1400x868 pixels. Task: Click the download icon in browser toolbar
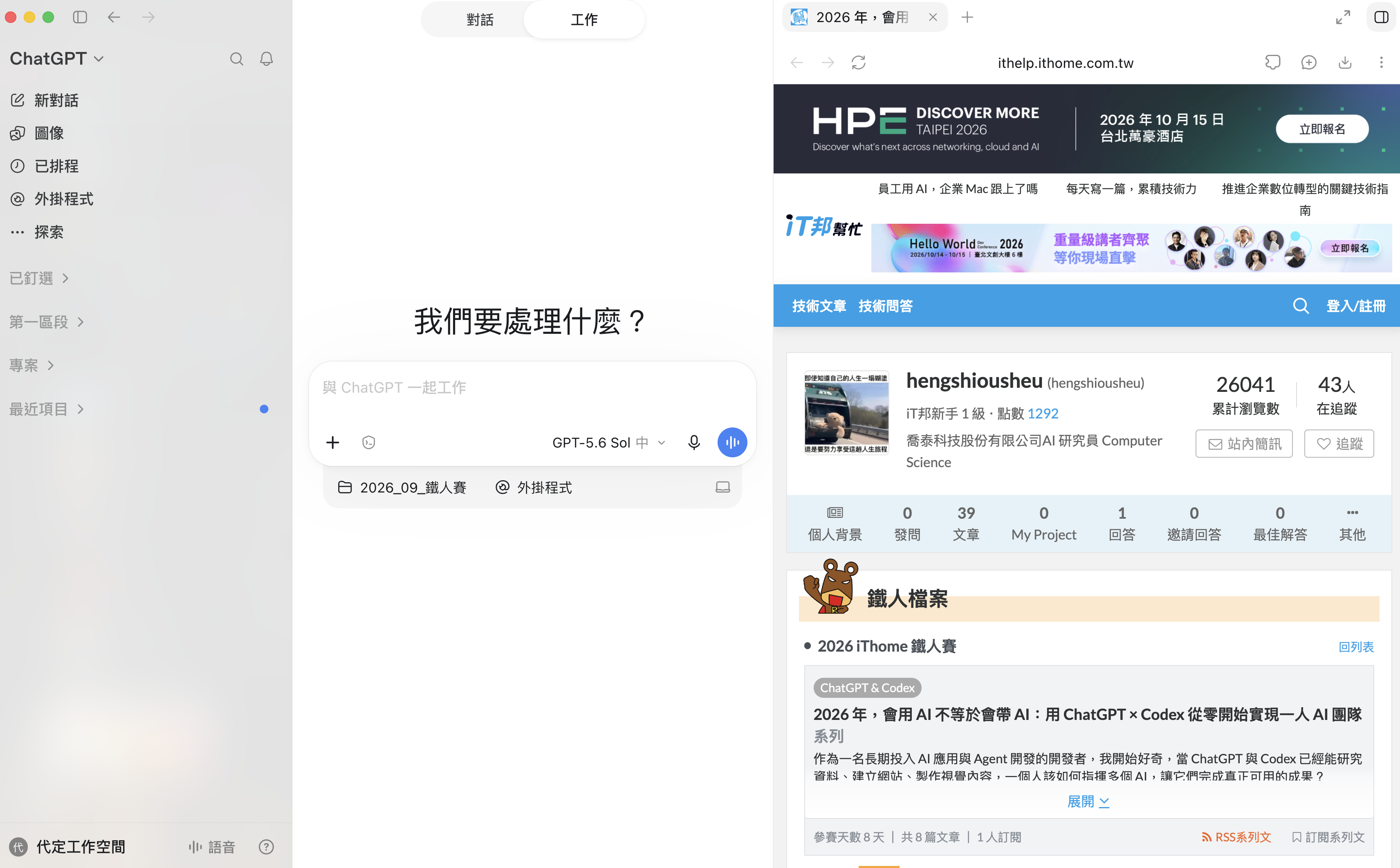(1345, 62)
